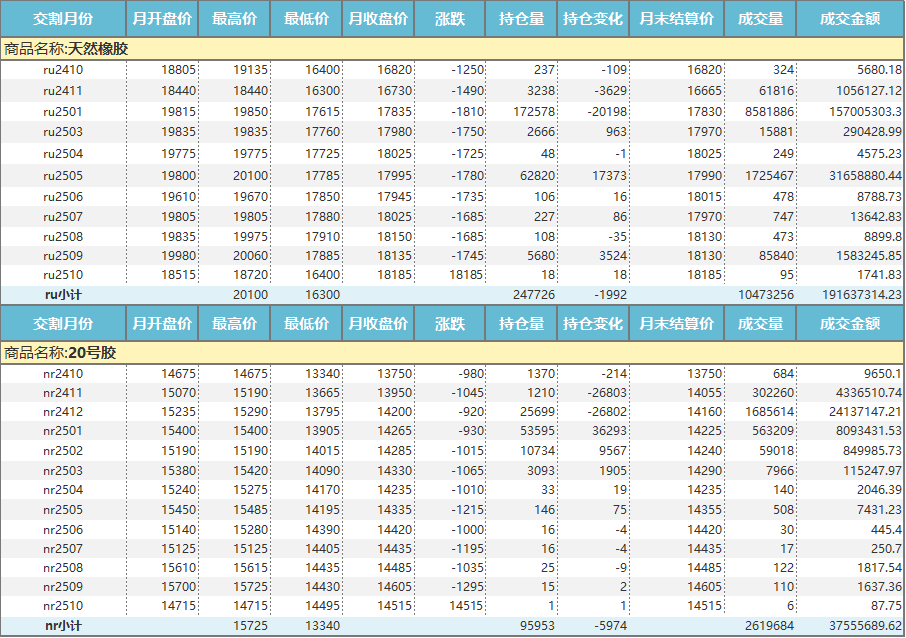Select the 月末结算价 header in the 20号胶 table
The image size is (906, 638).
(x=676, y=324)
